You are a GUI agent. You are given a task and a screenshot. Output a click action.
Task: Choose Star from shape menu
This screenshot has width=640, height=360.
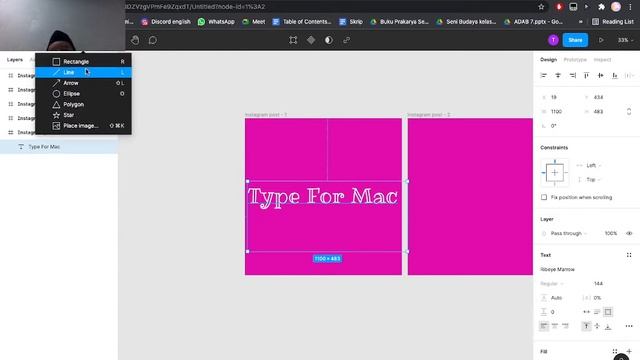pyautogui.click(x=83, y=115)
